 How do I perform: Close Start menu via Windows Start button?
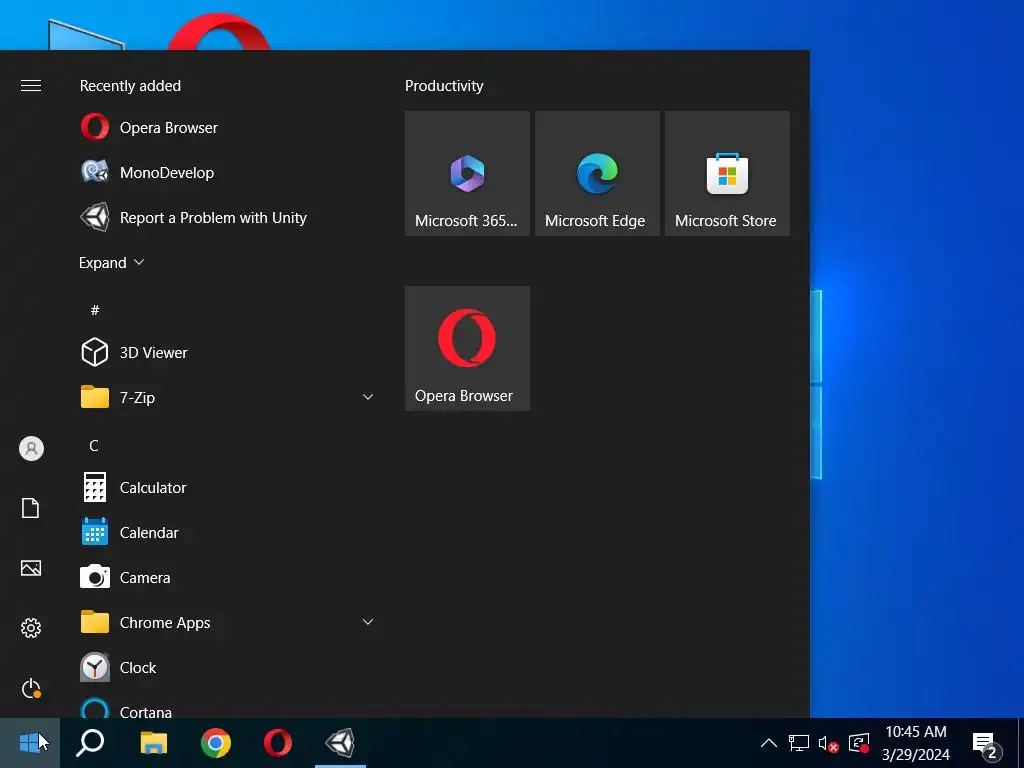pyautogui.click(x=29, y=743)
